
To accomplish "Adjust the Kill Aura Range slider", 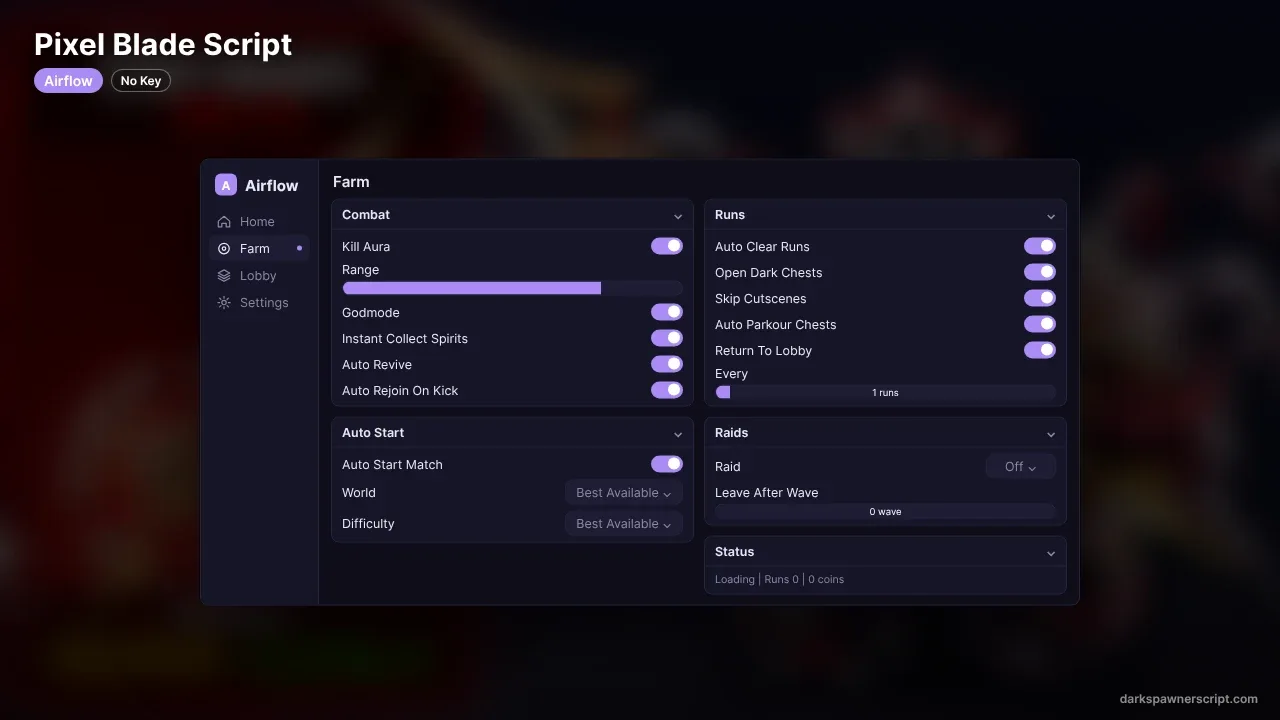I will tap(512, 288).
